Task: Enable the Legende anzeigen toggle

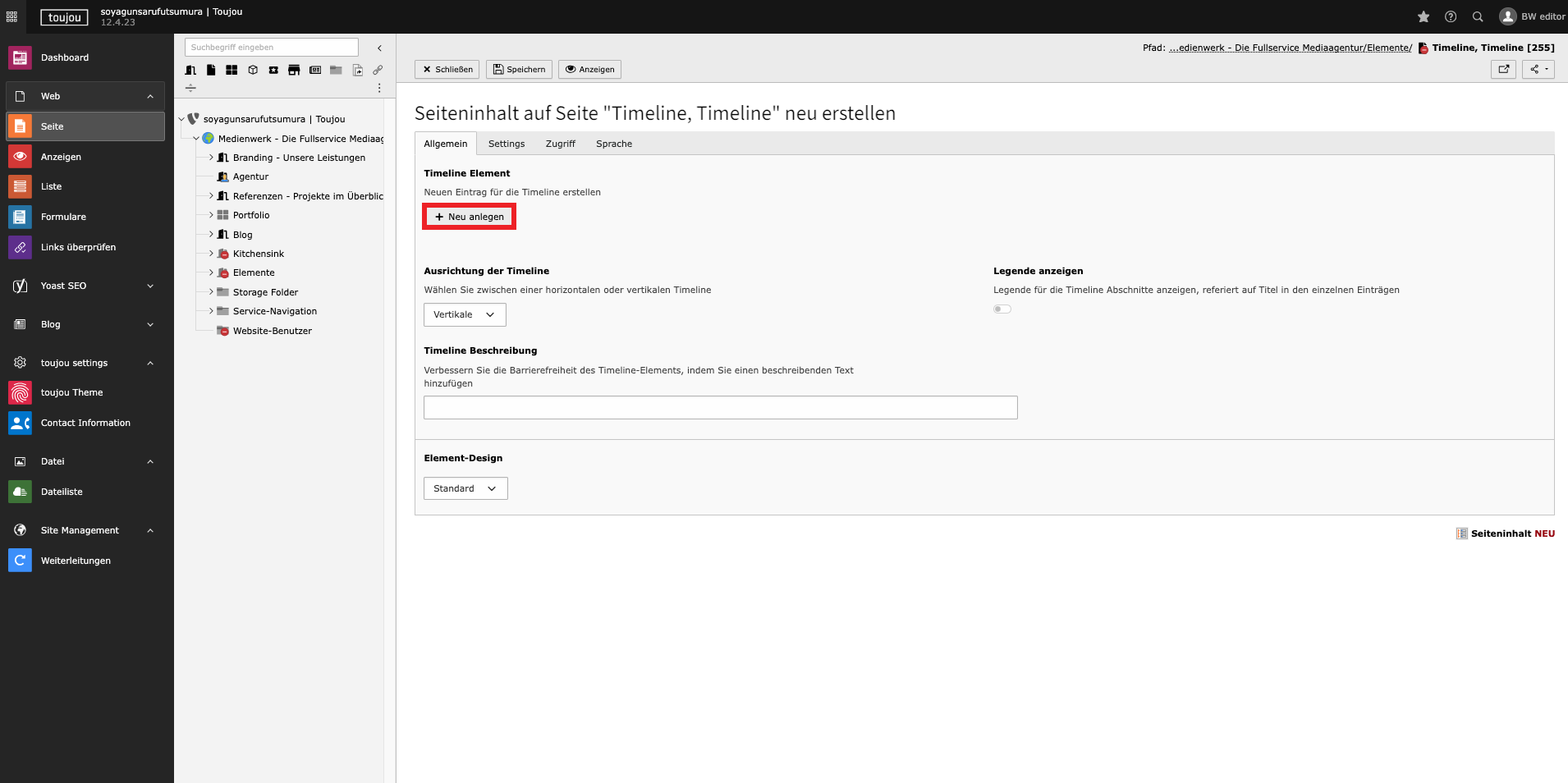Action: pyautogui.click(x=1002, y=309)
